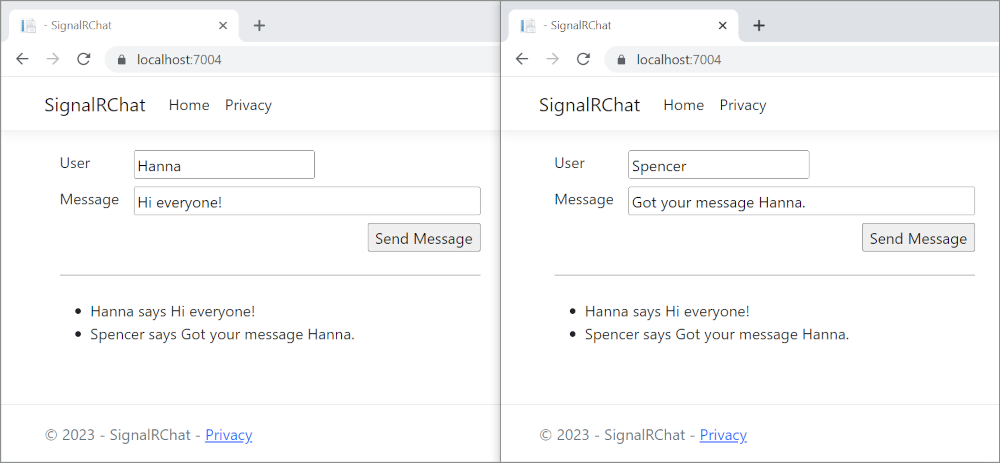
Task: Open a new tab in the left browser
Action: [259, 26]
